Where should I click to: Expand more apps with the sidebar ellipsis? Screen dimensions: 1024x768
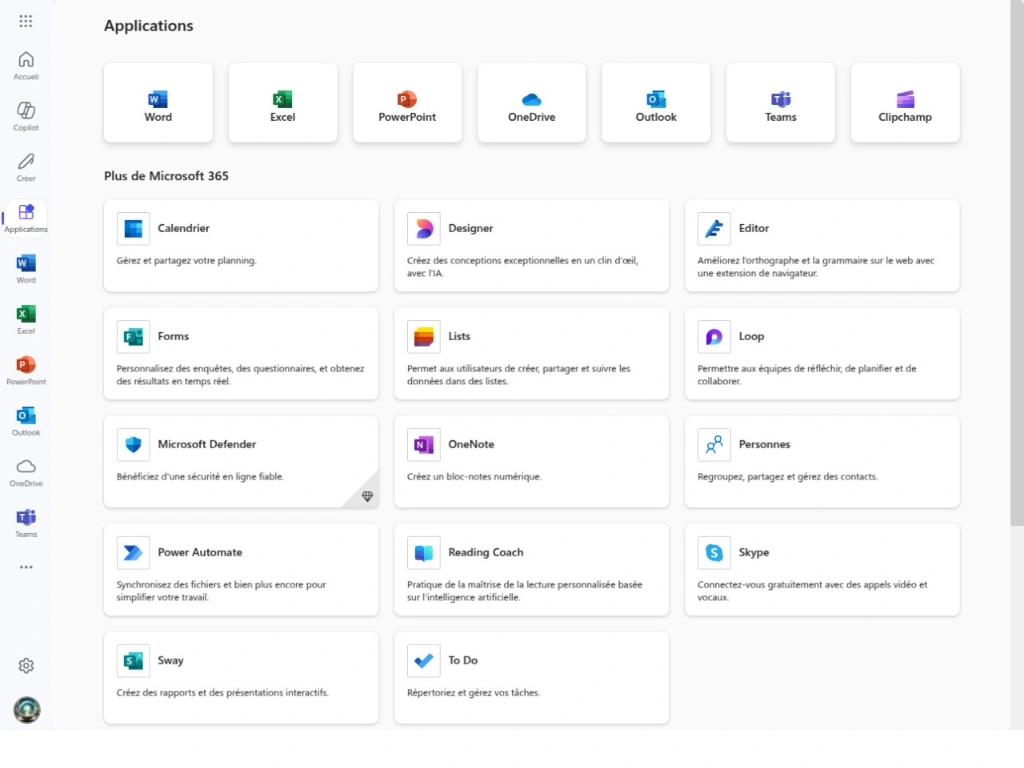(26, 566)
